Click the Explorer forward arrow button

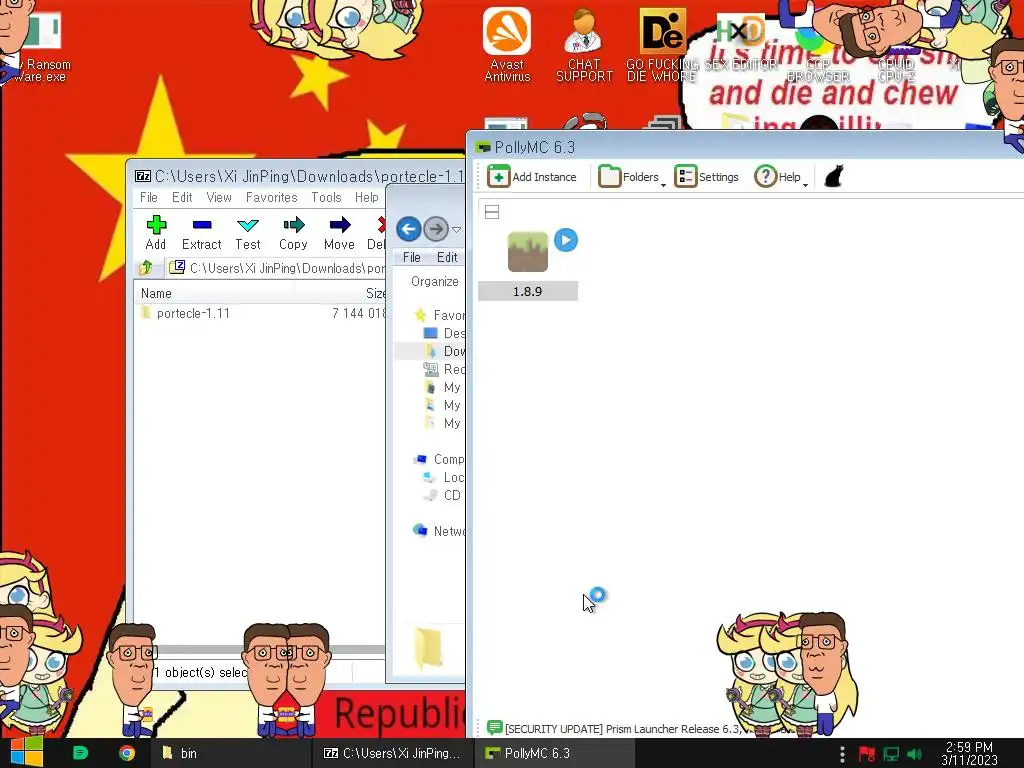[x=436, y=229]
